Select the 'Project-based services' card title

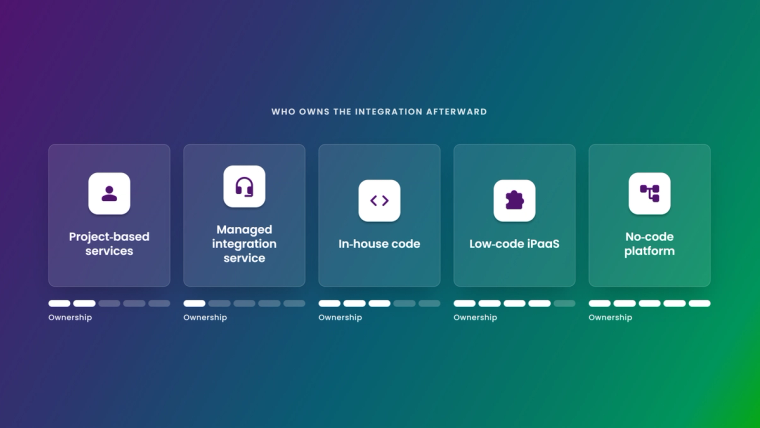109,244
